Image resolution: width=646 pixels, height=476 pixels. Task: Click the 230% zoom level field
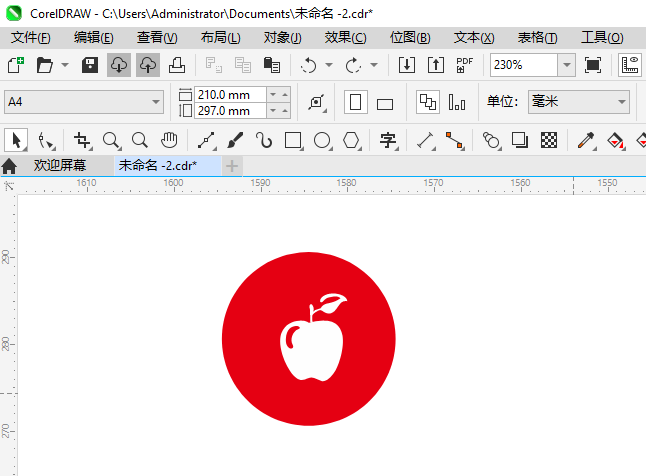tap(524, 65)
